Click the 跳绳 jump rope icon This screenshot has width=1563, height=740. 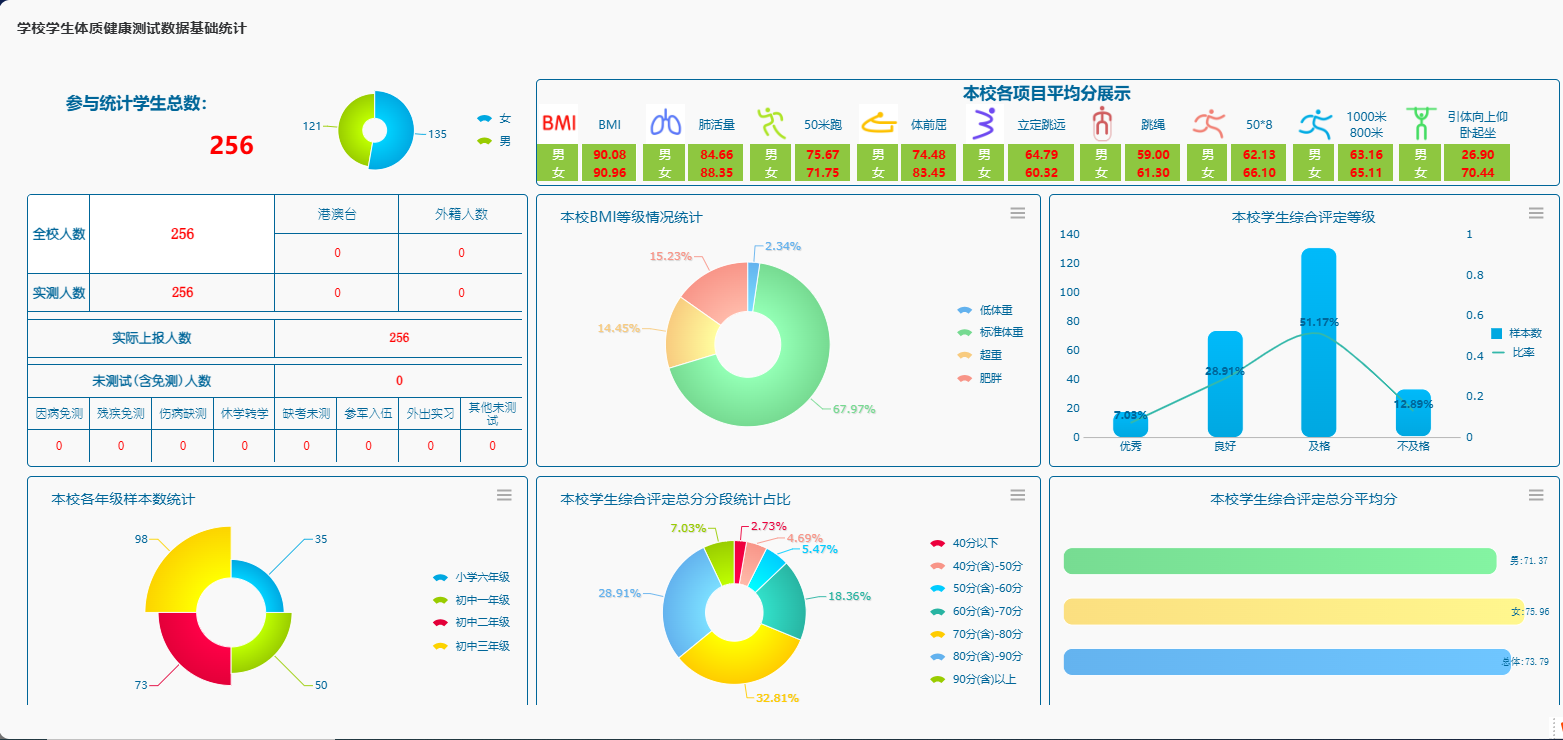[1101, 124]
